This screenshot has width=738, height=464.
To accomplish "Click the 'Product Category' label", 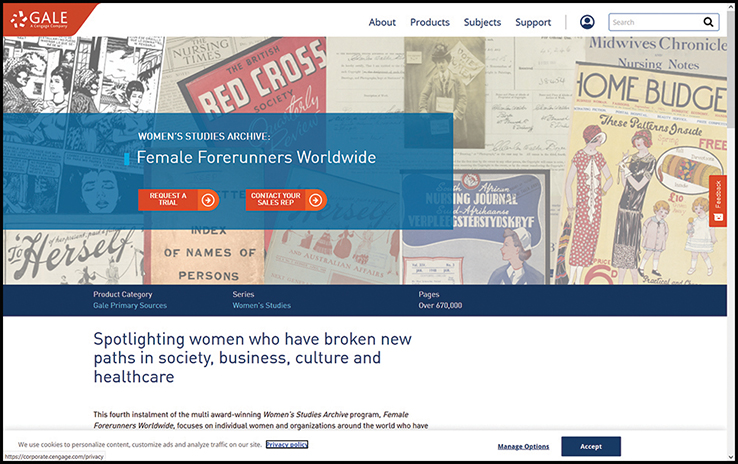I will [122, 294].
